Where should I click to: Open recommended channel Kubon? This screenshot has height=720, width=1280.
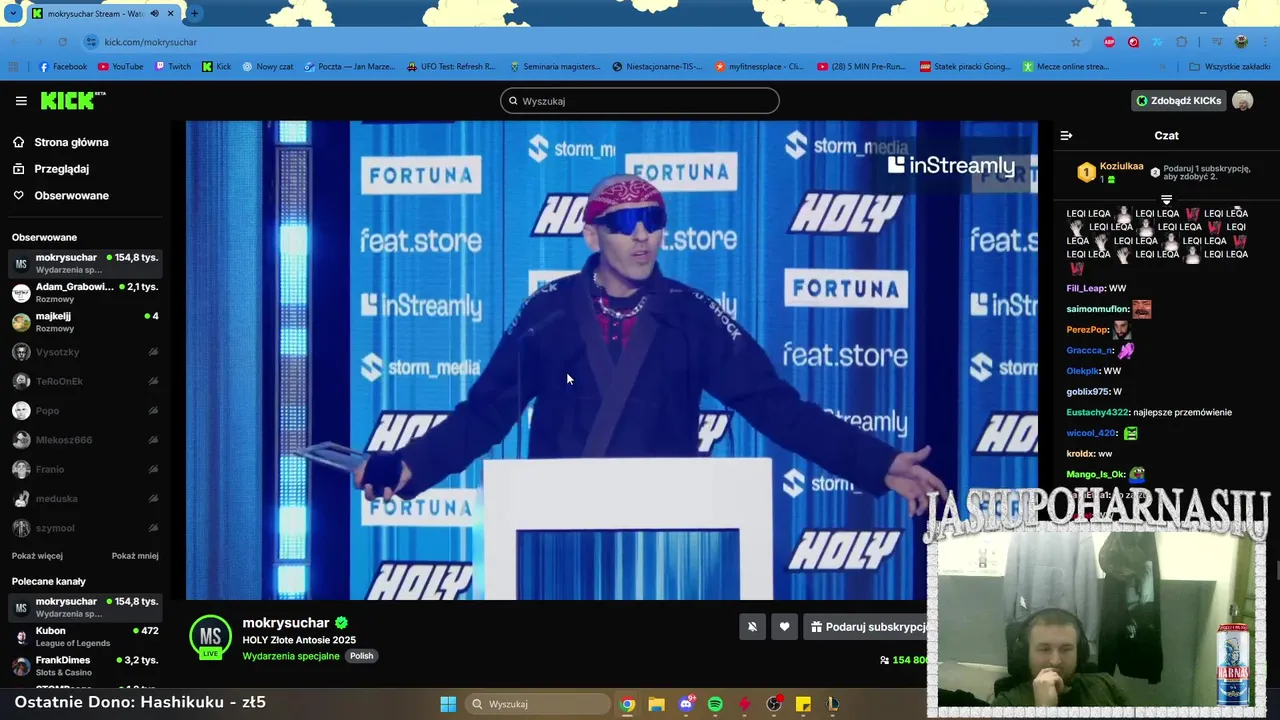[85, 637]
